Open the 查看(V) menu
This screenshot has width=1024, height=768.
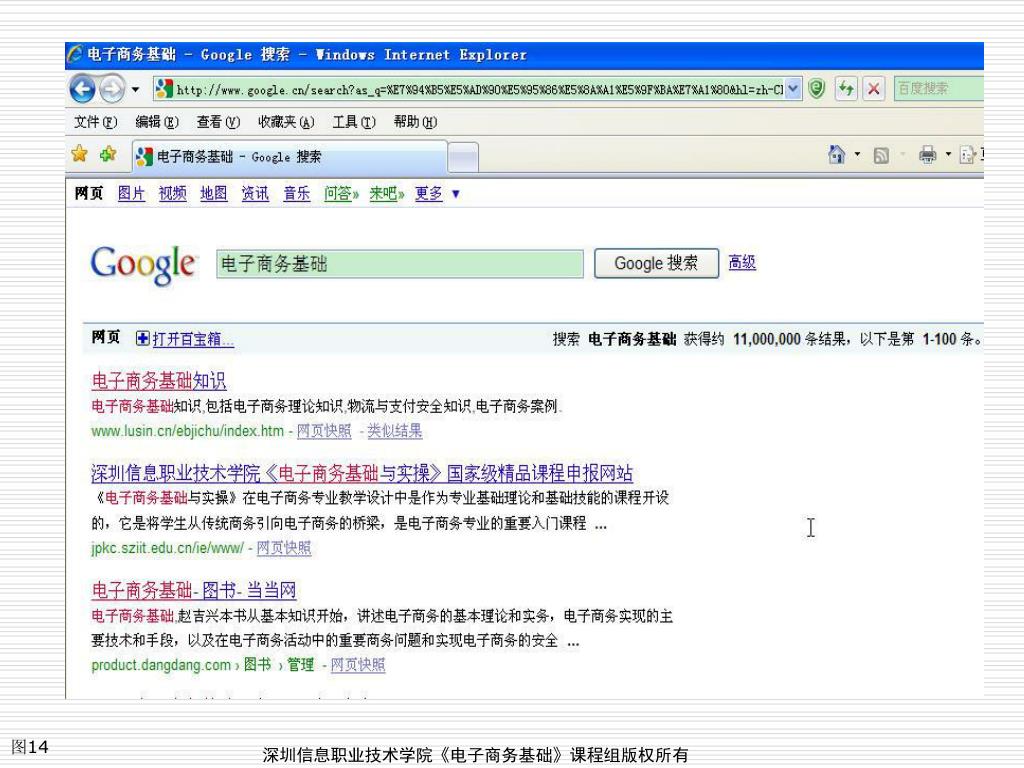(x=218, y=121)
